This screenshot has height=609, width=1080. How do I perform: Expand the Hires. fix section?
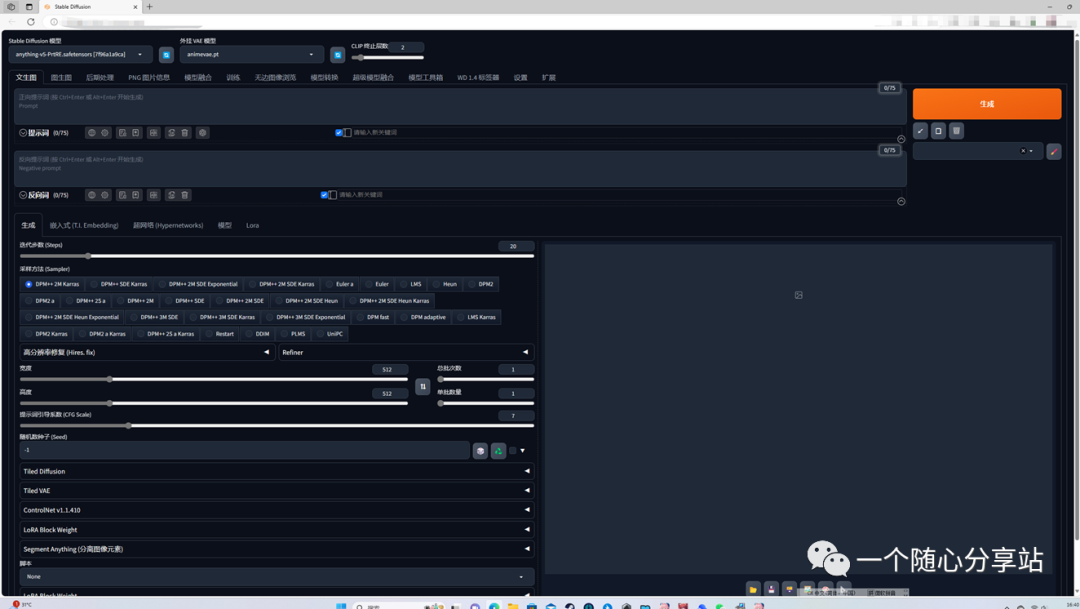point(147,352)
